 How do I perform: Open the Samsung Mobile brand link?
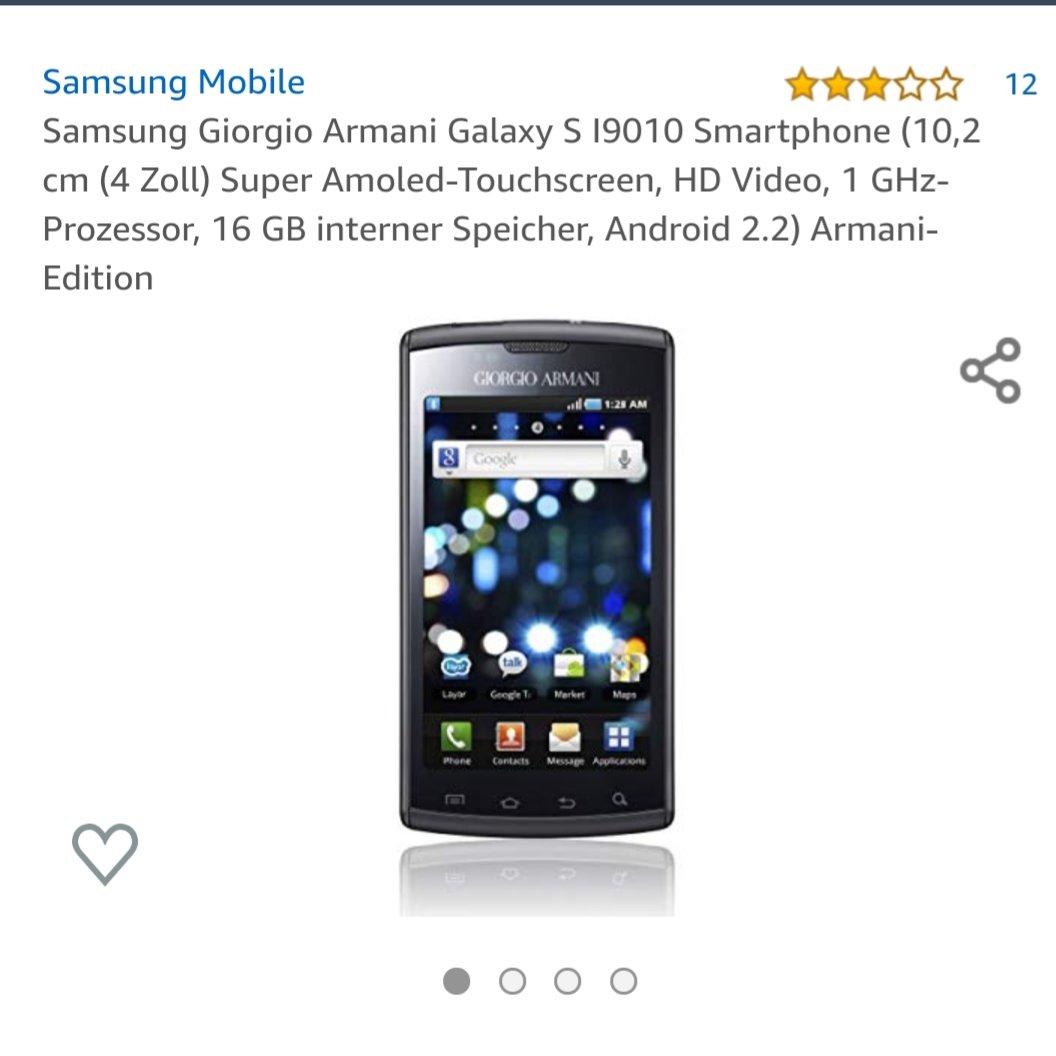tap(174, 82)
